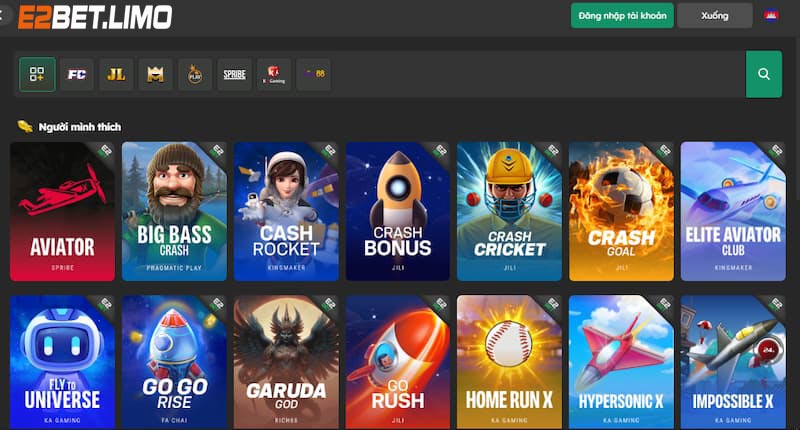Click the corner badge on Hypersonic X card
Viewport: 800px width, 430px height.
664,304
